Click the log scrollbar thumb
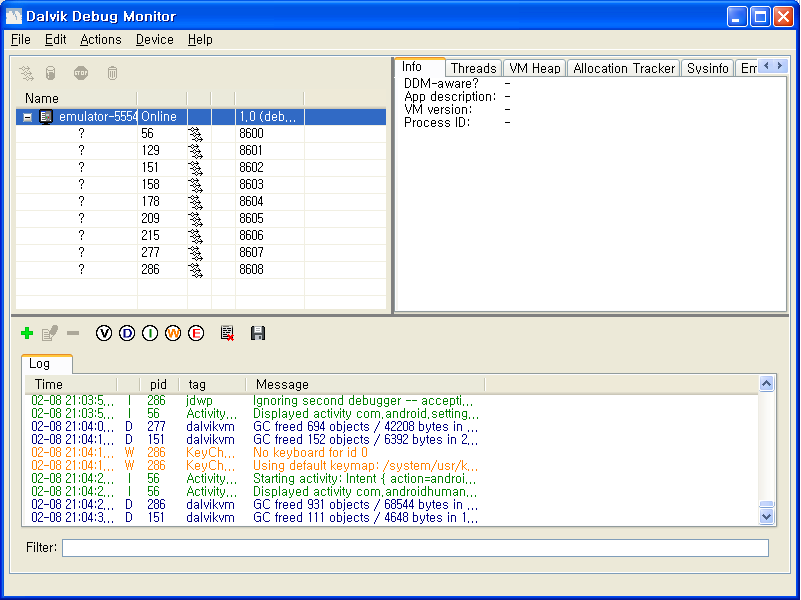 point(766,505)
